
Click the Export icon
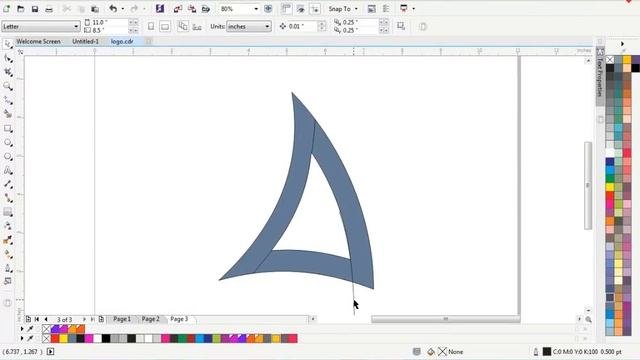click(x=191, y=9)
